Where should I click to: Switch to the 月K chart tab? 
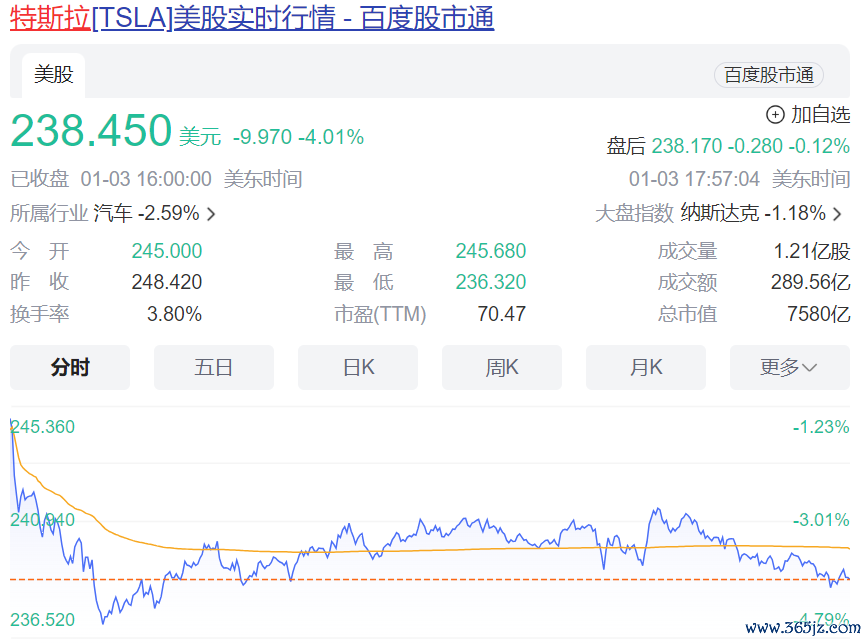pos(645,367)
